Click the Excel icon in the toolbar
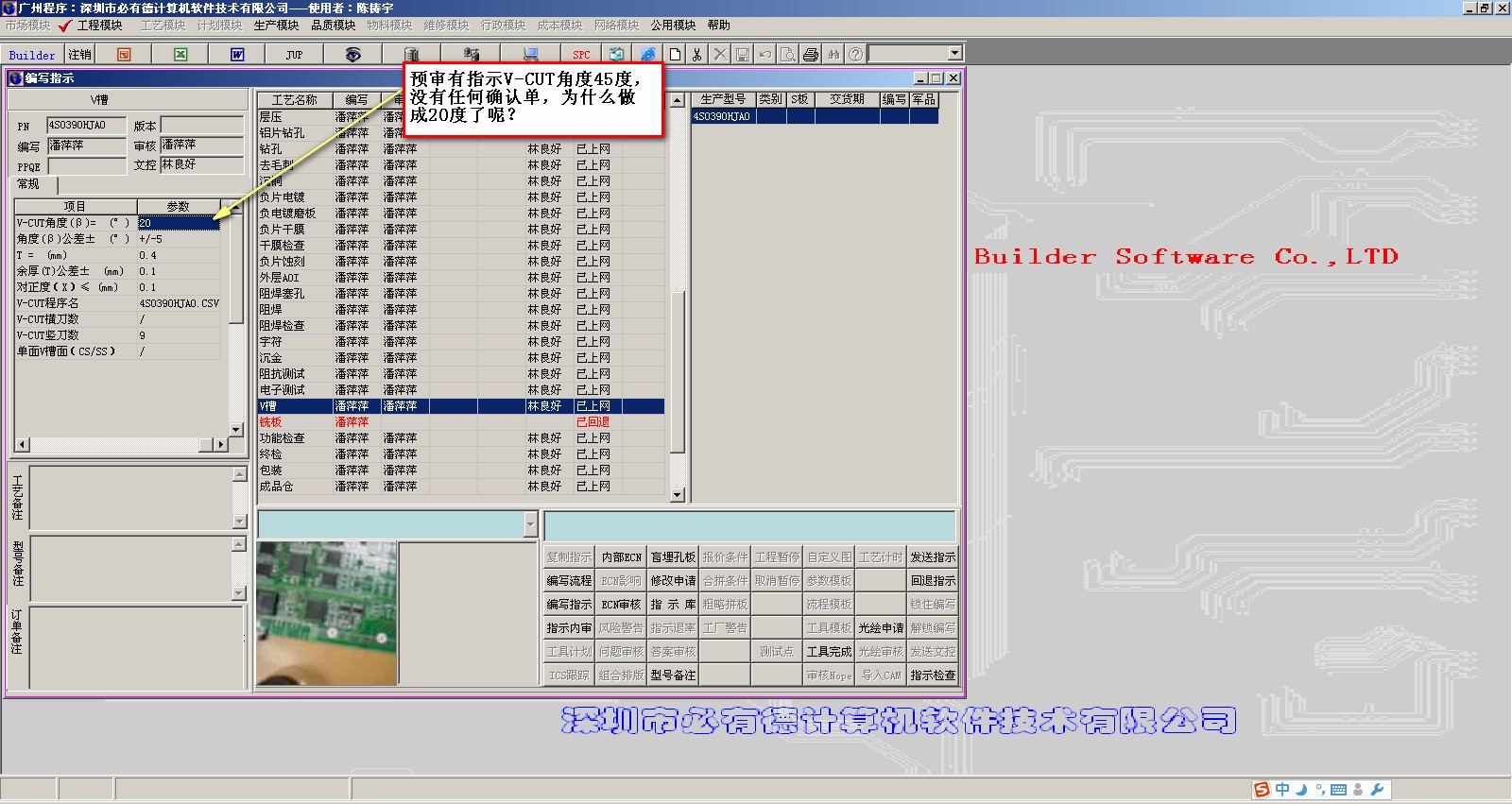Viewport: 1512px width, 804px height. coord(180,55)
